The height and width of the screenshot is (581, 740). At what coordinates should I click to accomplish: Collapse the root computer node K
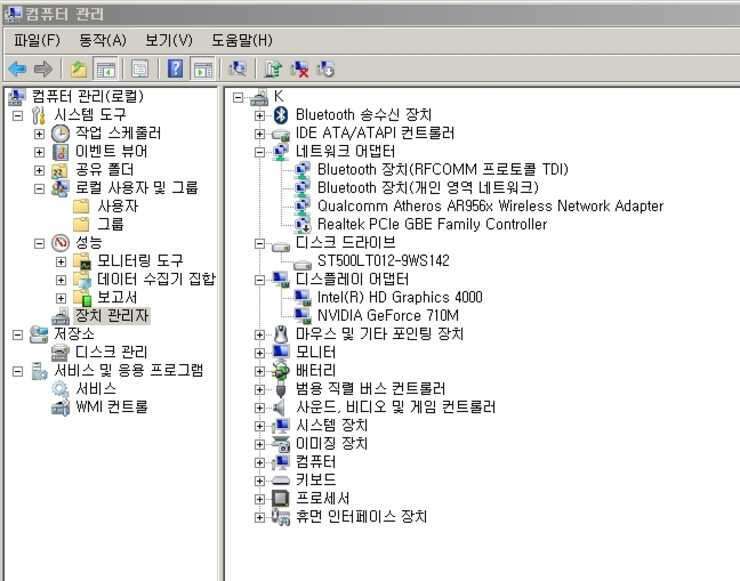238,98
